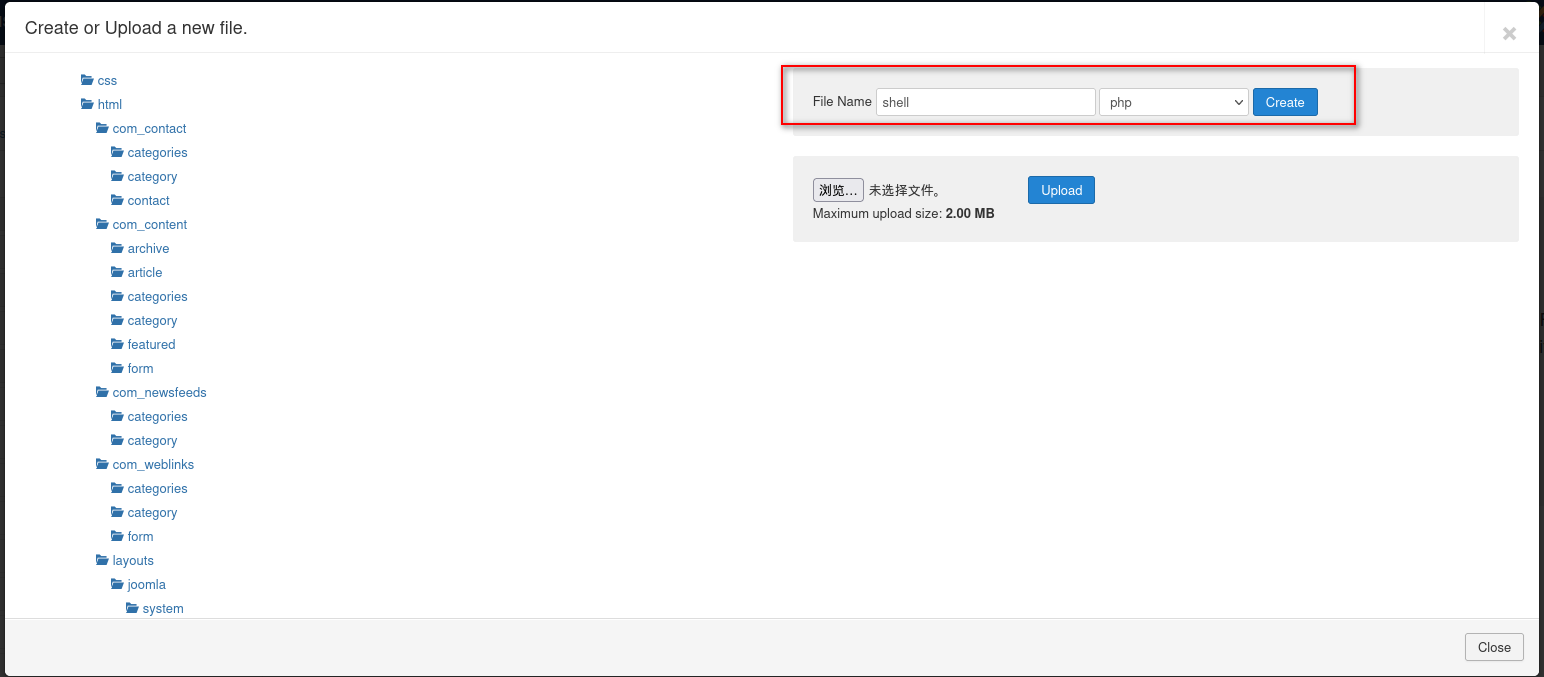Click the 'Create or Upload a new file.' title
Screen dimensions: 1544x677
coord(136,28)
